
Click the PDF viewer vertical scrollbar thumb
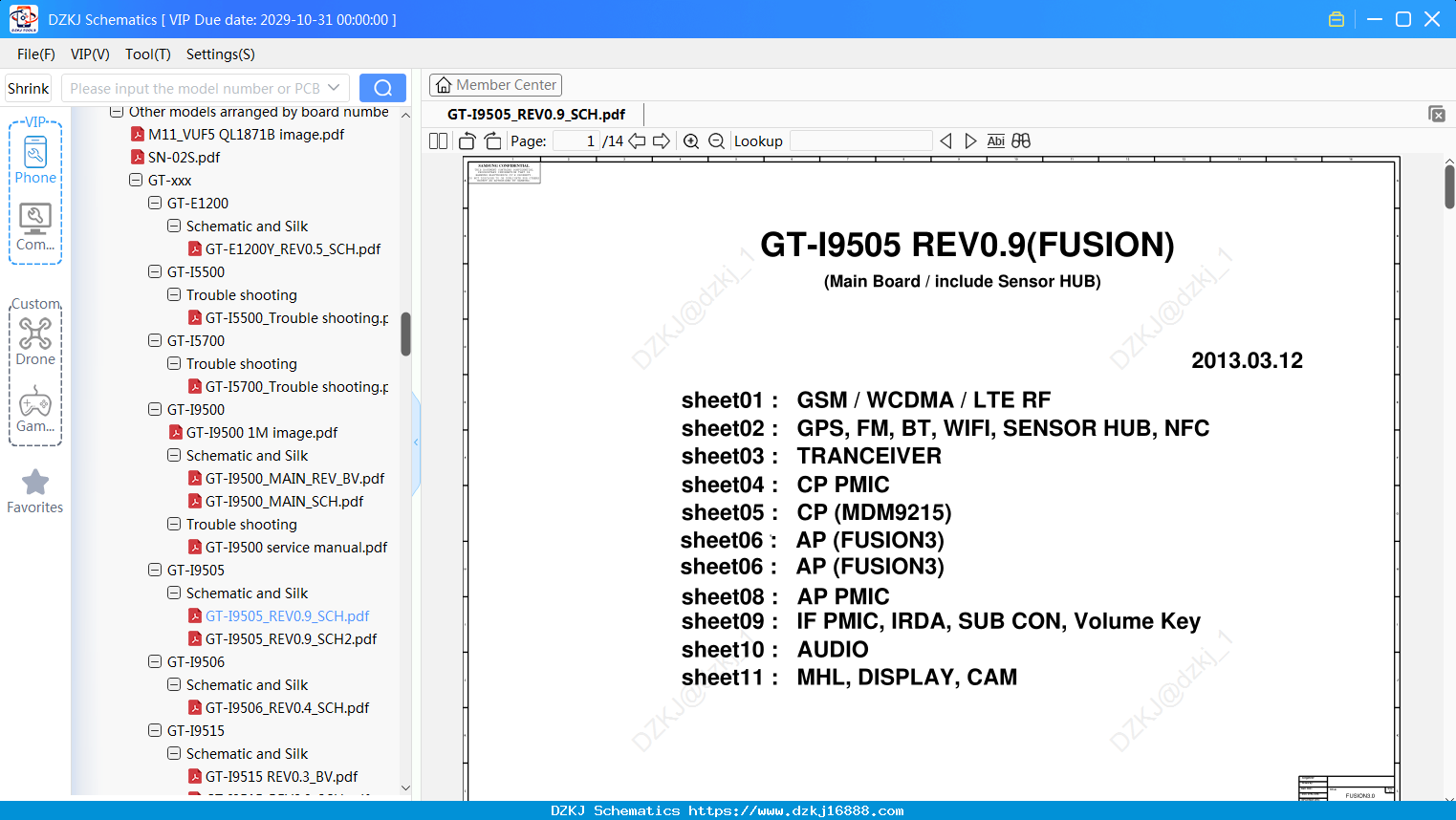[1449, 186]
